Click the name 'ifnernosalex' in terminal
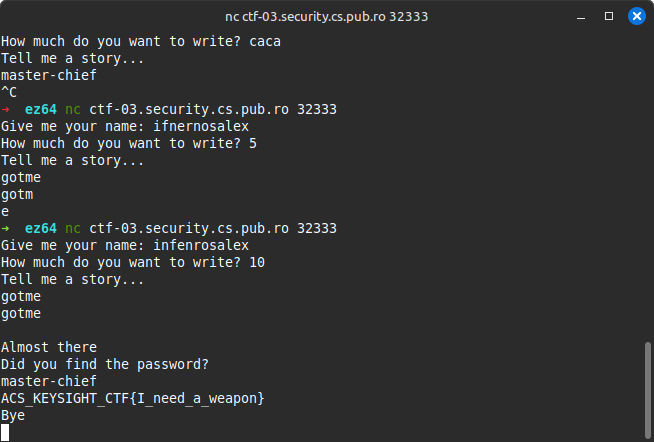Image resolution: width=654 pixels, height=442 pixels. 201,126
